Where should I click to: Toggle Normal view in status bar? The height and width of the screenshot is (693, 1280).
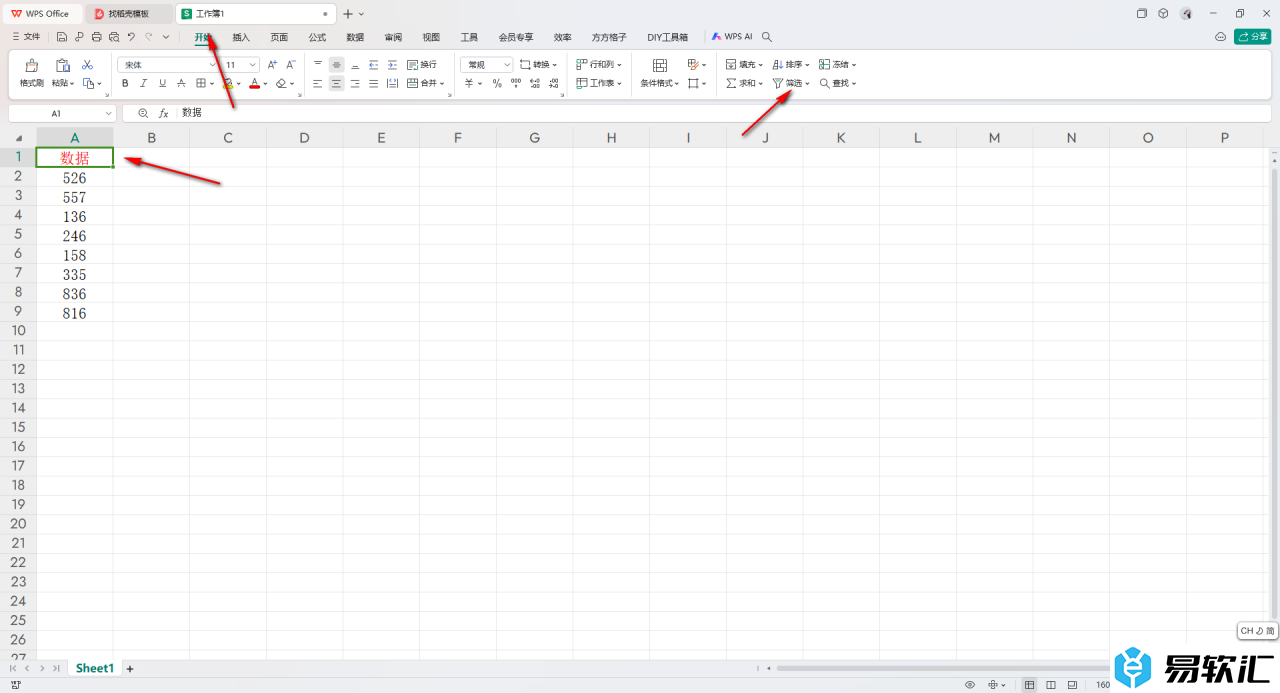pyautogui.click(x=1030, y=685)
